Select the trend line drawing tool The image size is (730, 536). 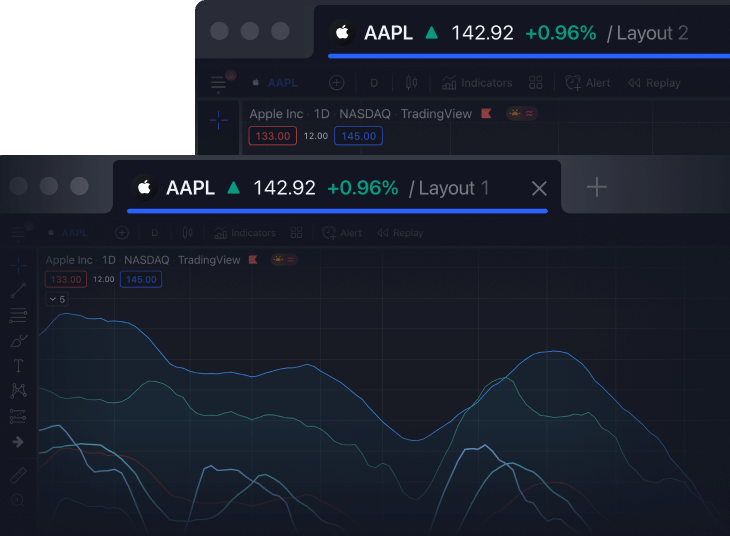coord(19,290)
